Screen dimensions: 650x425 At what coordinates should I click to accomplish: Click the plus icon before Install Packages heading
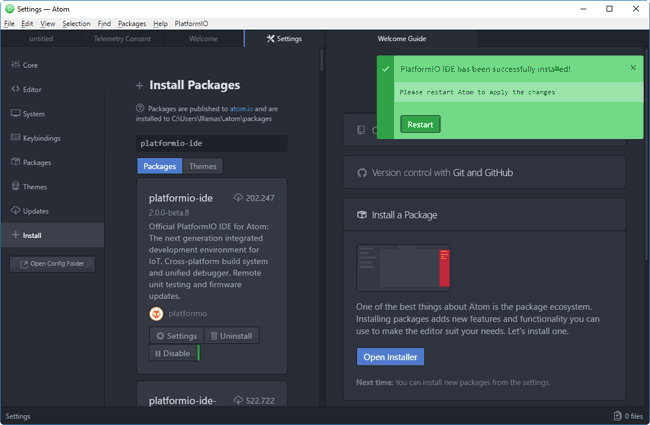pyautogui.click(x=139, y=85)
